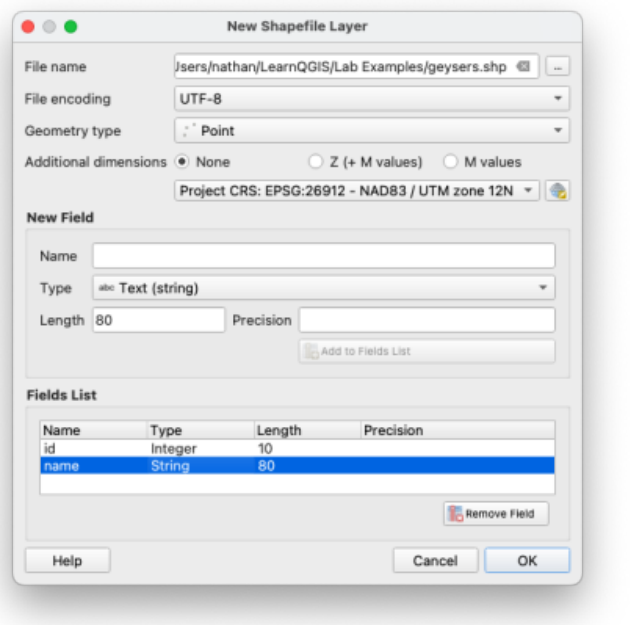Image resolution: width=630 pixels, height=625 pixels.
Task: Click the Length field showing 80
Action: [x=159, y=320]
